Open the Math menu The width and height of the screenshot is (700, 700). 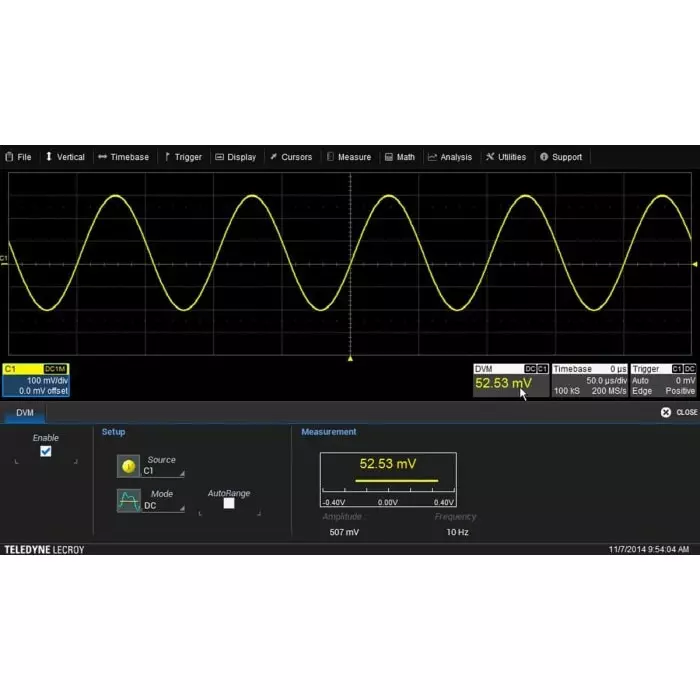pos(400,157)
